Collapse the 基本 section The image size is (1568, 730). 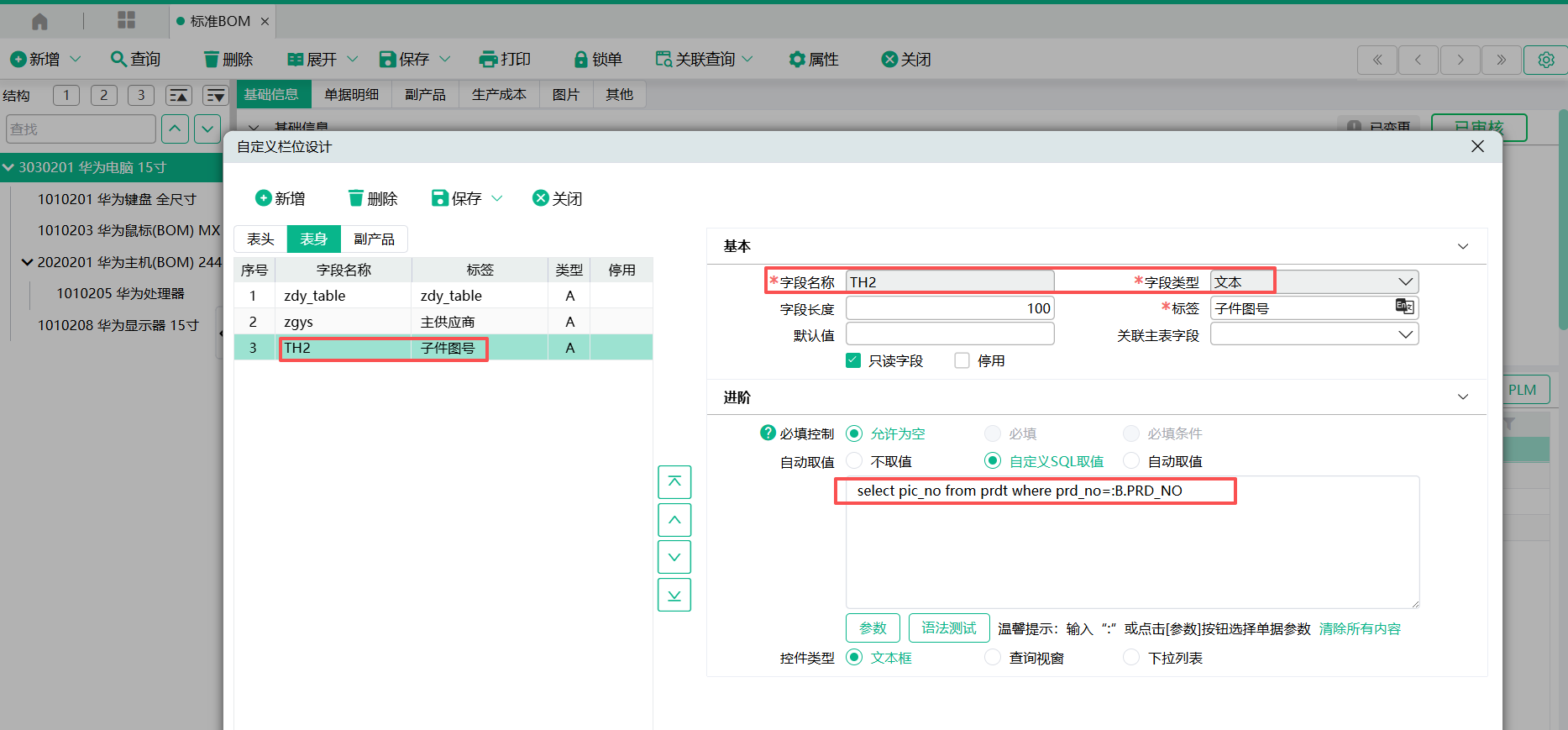pos(1463,246)
